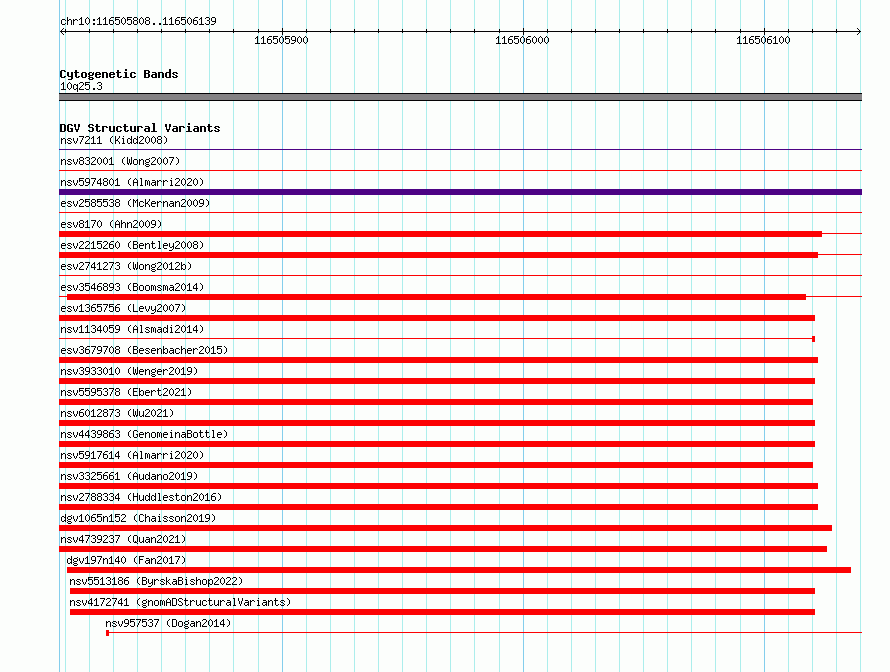
Task: Open the nsv4739237 (Quan2021) label
Action: tap(123, 539)
